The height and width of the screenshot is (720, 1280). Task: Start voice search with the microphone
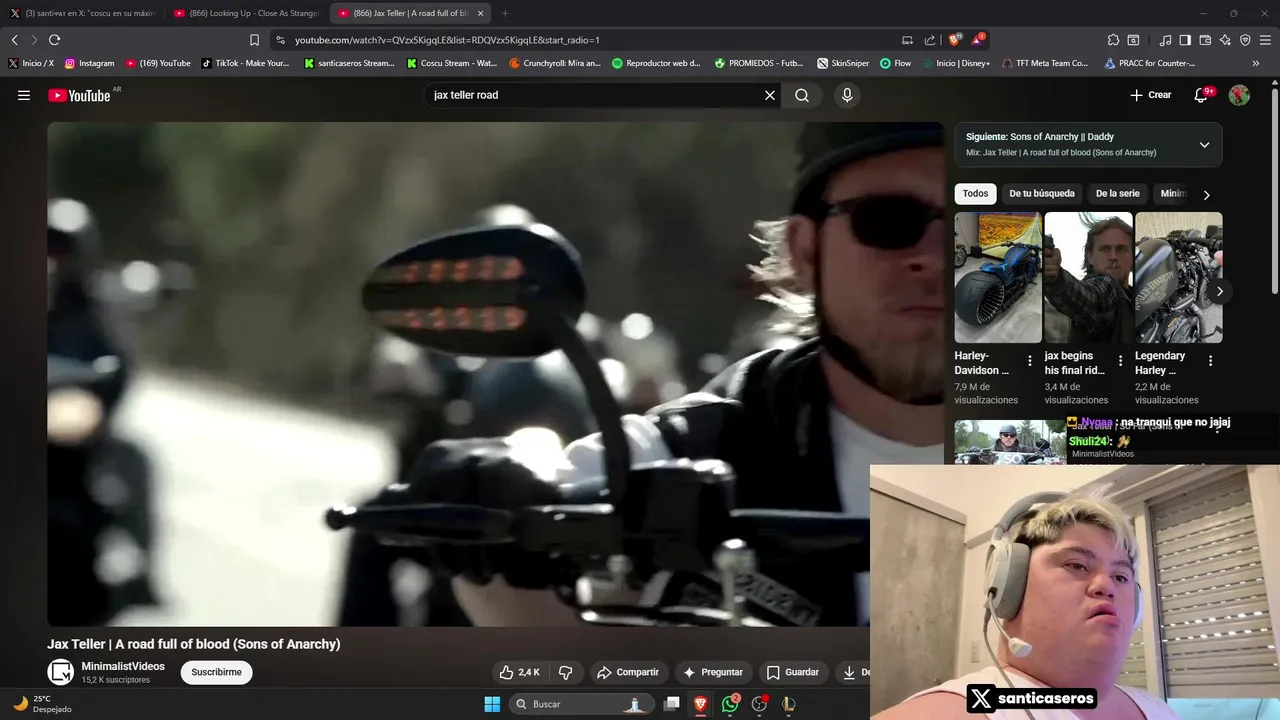pyautogui.click(x=847, y=95)
